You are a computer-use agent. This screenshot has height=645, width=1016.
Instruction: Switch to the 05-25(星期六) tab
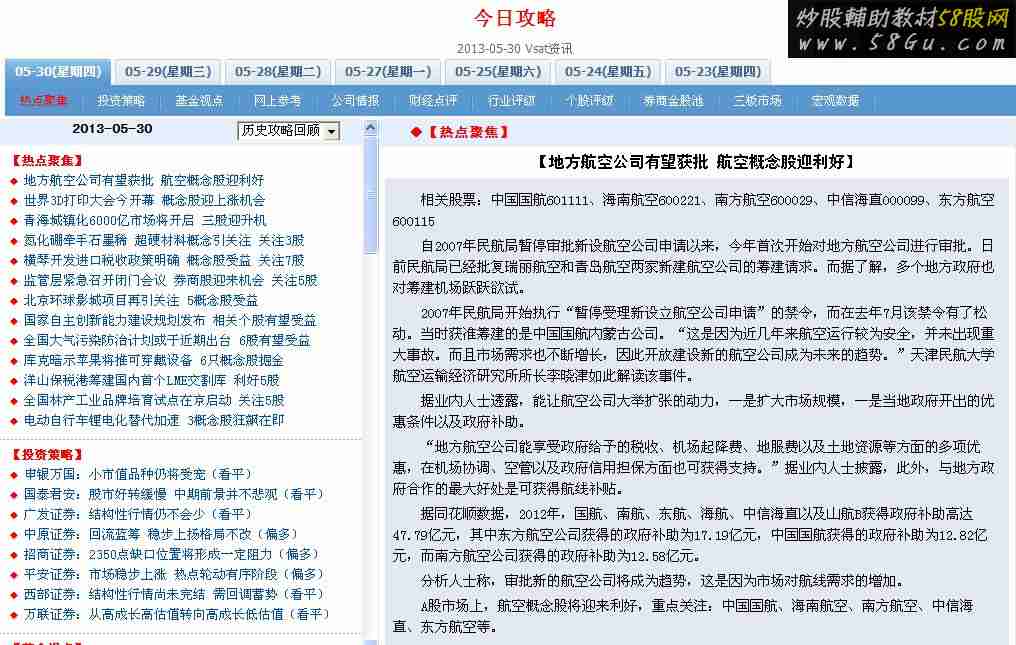[498, 72]
